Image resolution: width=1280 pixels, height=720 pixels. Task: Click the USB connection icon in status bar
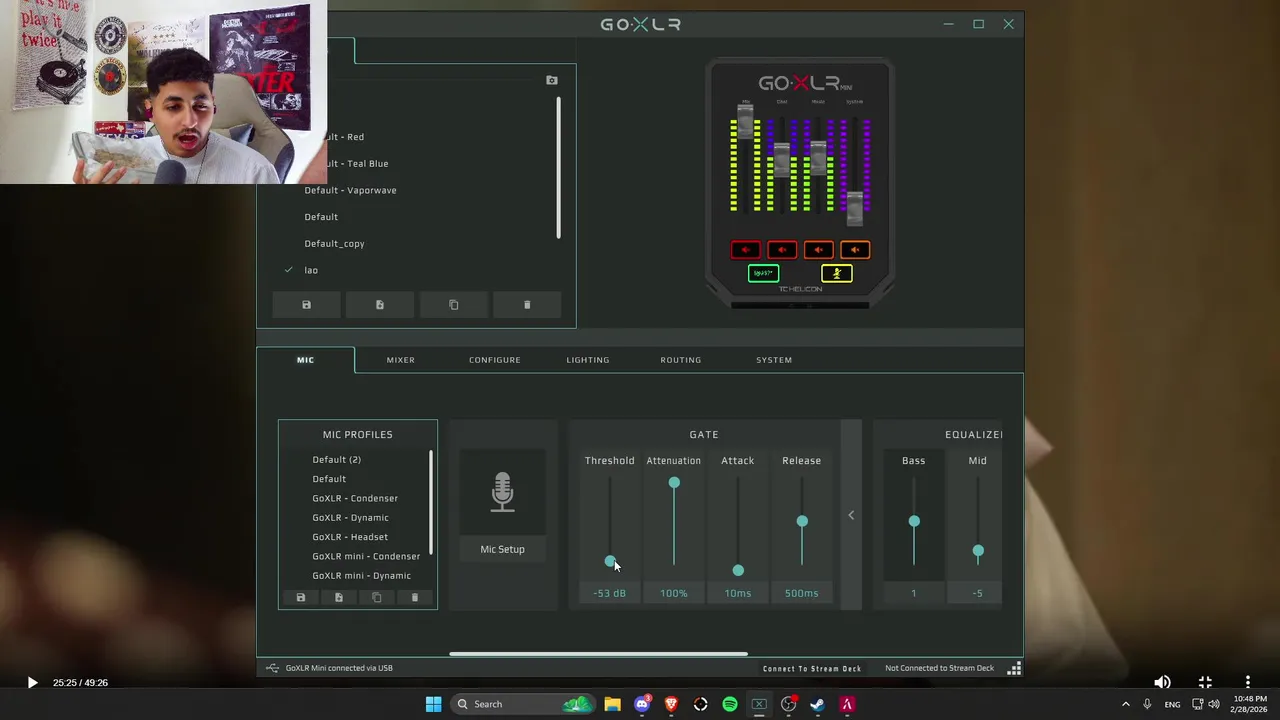pos(272,668)
